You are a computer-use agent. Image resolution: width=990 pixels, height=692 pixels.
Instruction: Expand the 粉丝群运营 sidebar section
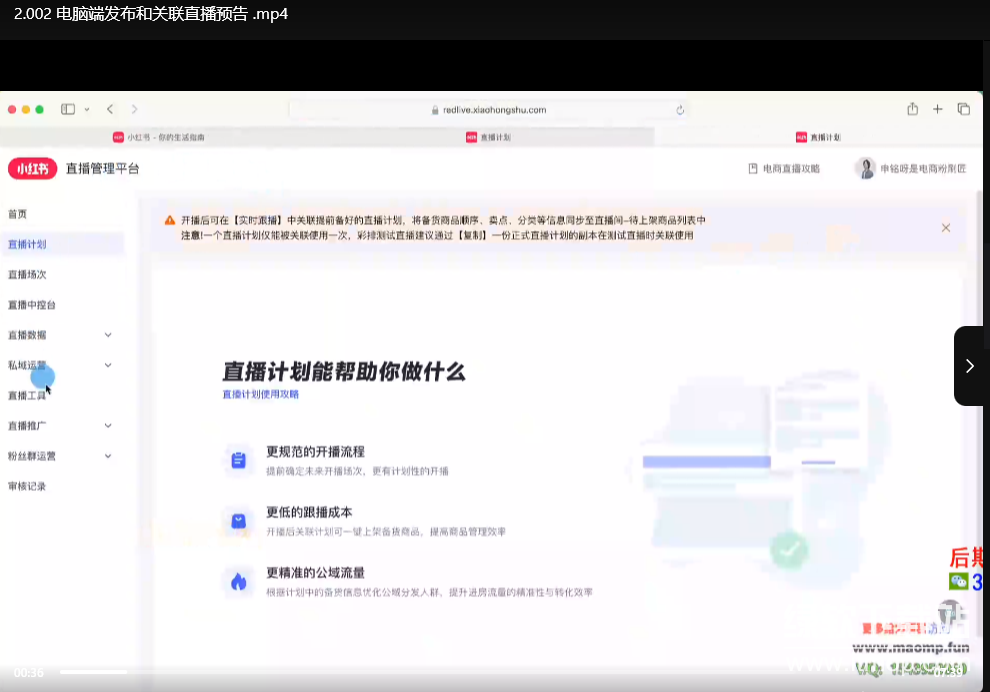click(x=108, y=456)
